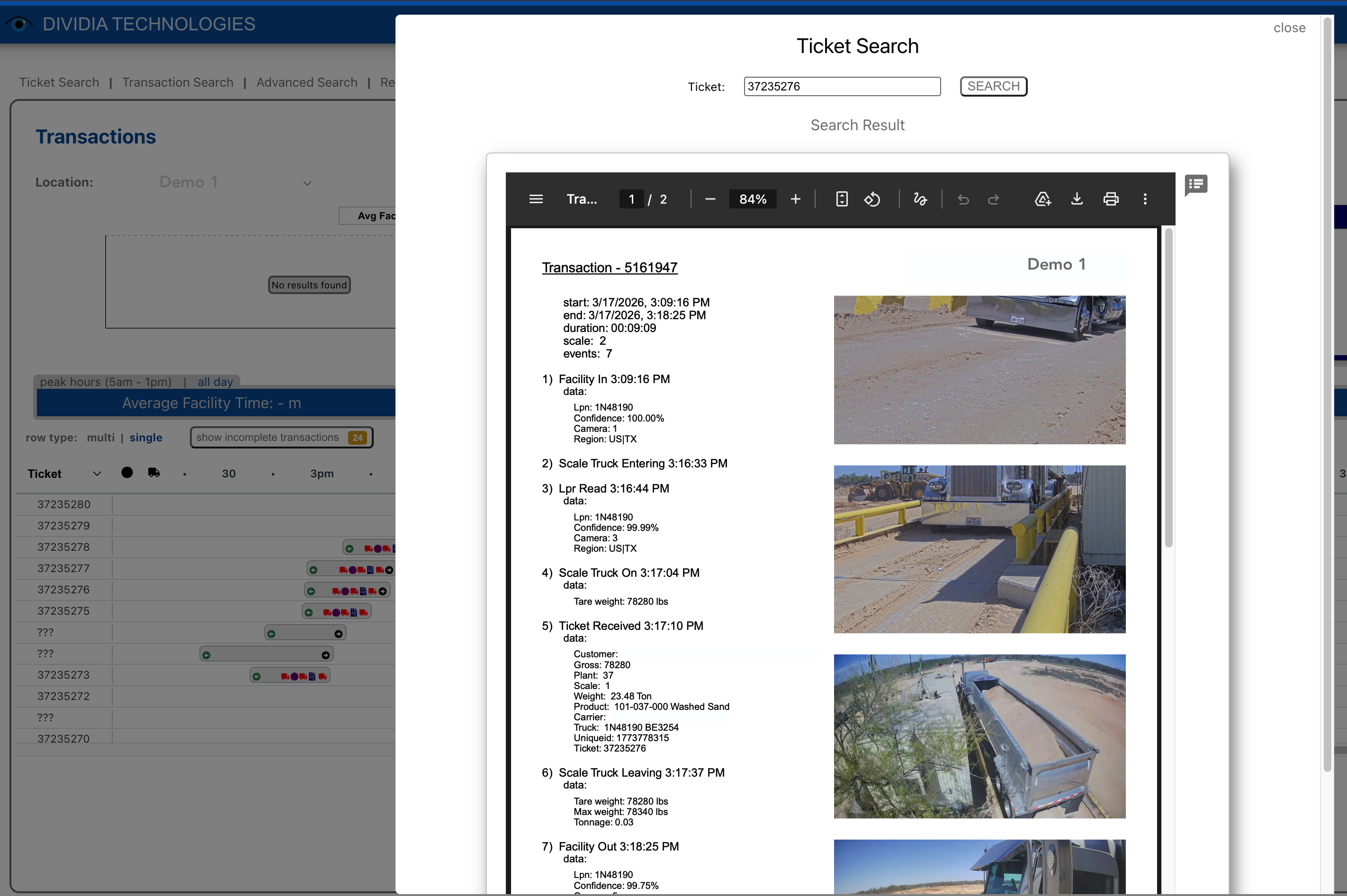Viewport: 1347px width, 896px height.
Task: Select the draw annotation tool
Action: coord(920,199)
